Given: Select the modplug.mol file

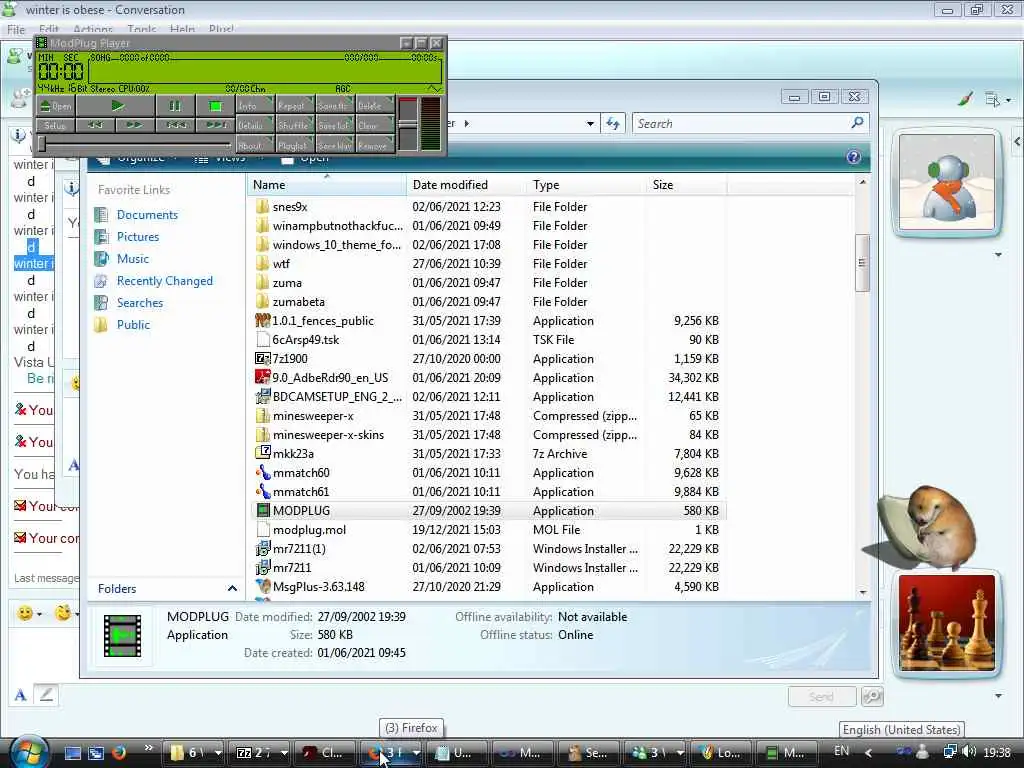Looking at the screenshot, I should (309, 530).
